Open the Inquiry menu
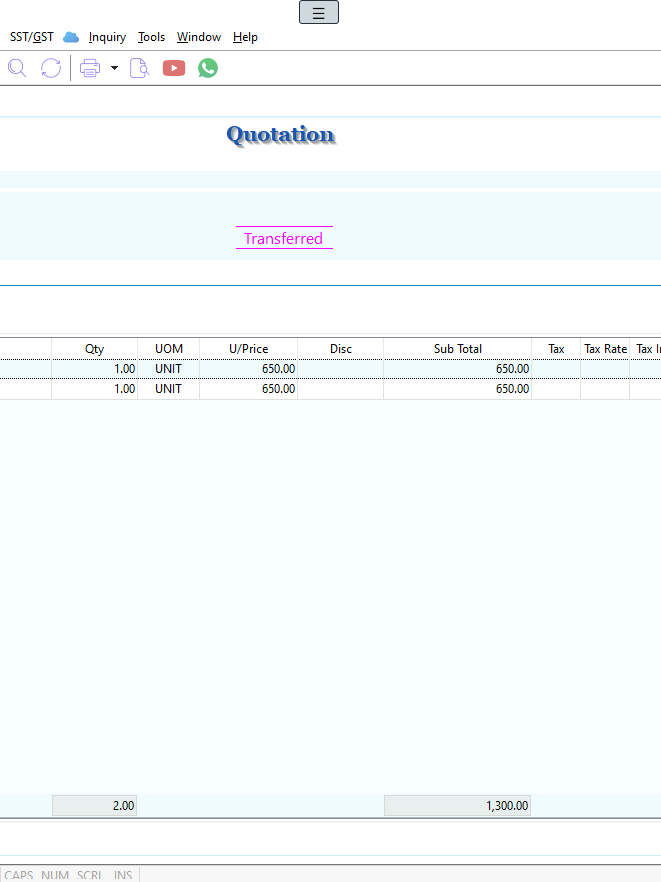Viewport: 661px width, 882px height. click(x=107, y=37)
